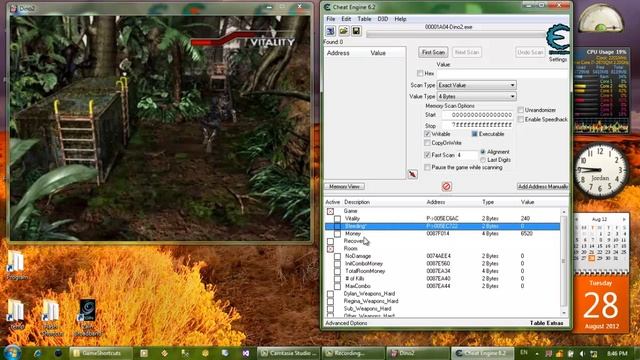640x360 pixels.
Task: Click the memory scan Start address field
Action: 477,115
